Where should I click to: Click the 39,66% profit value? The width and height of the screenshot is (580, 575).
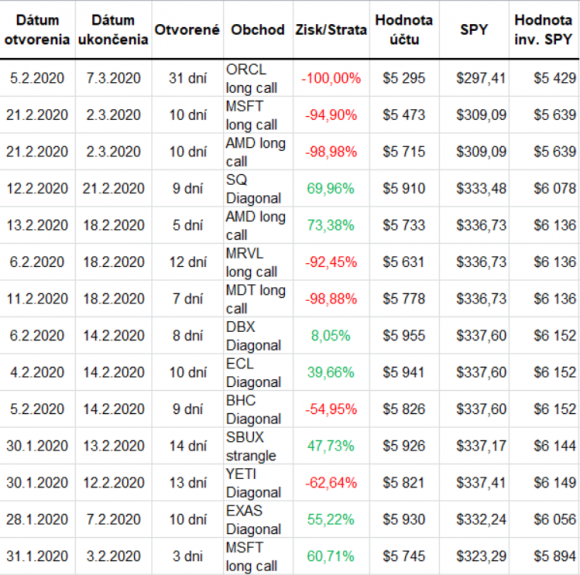(331, 373)
